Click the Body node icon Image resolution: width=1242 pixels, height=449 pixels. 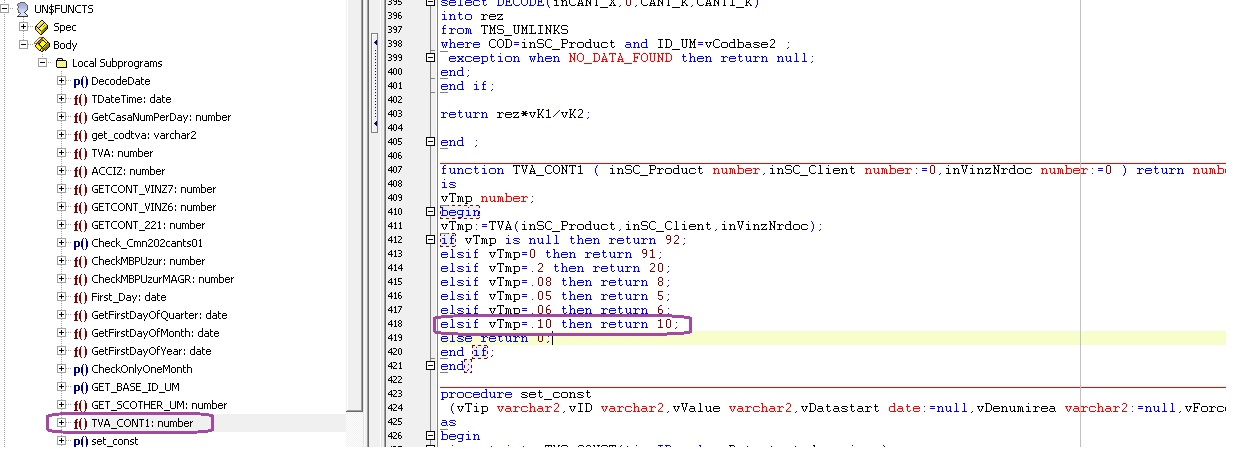point(42,45)
